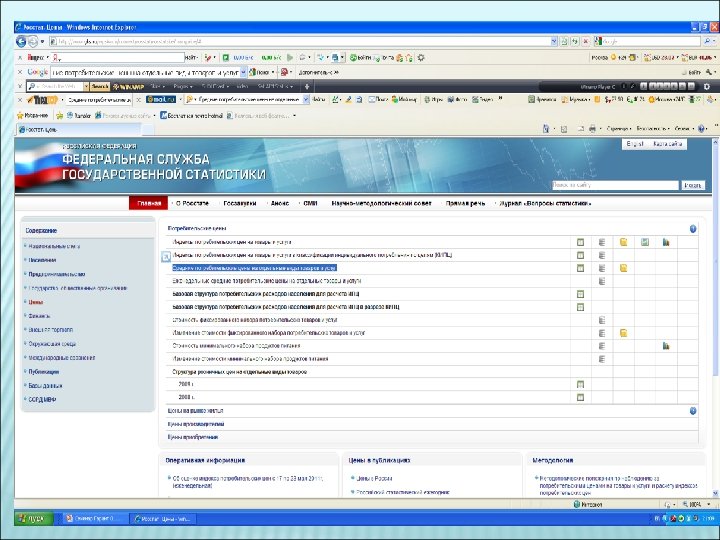Click the browser Back arrow button
The image size is (720, 540).
point(21,41)
